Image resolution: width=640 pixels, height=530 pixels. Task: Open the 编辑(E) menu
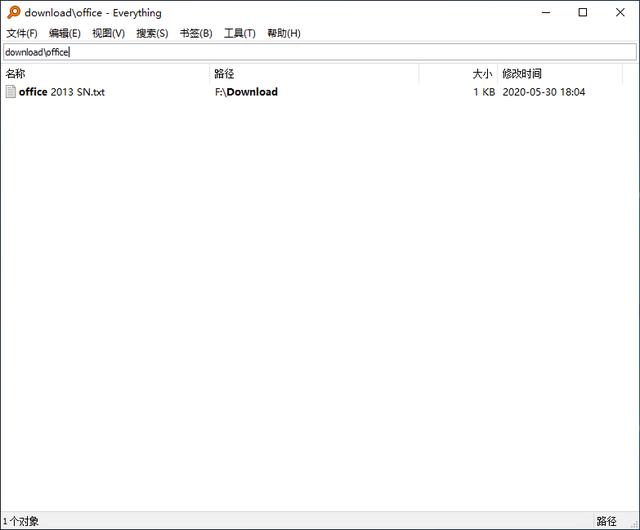click(65, 33)
